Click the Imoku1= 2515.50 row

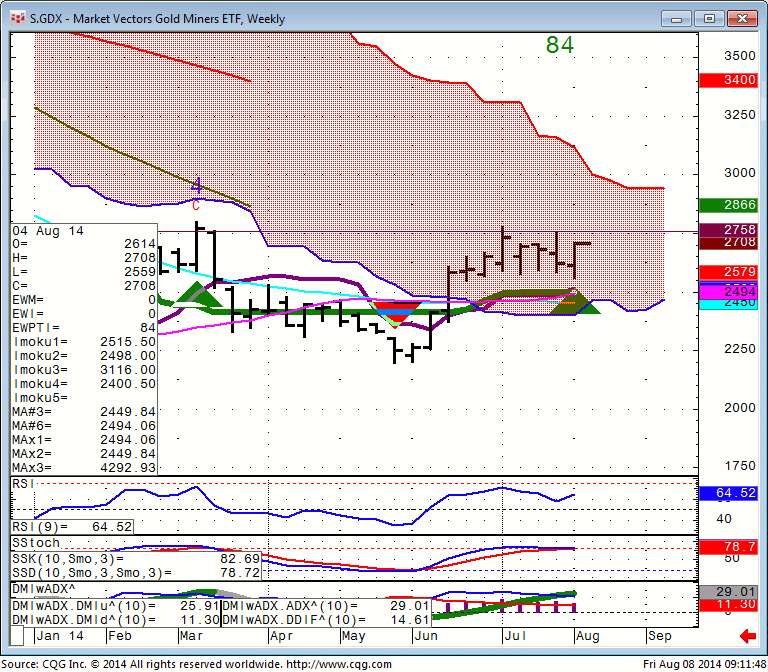[x=84, y=342]
